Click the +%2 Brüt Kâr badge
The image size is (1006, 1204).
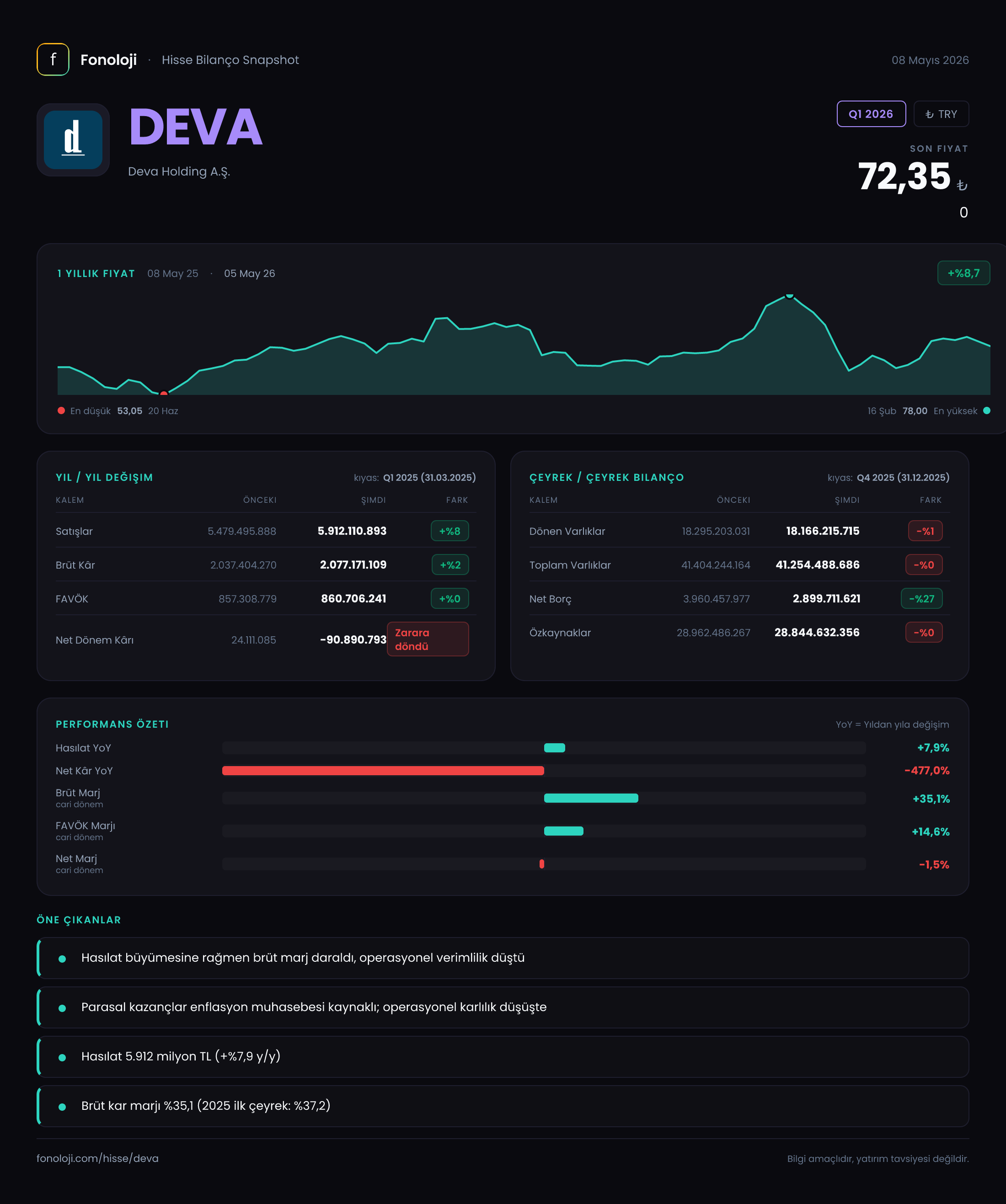point(449,565)
